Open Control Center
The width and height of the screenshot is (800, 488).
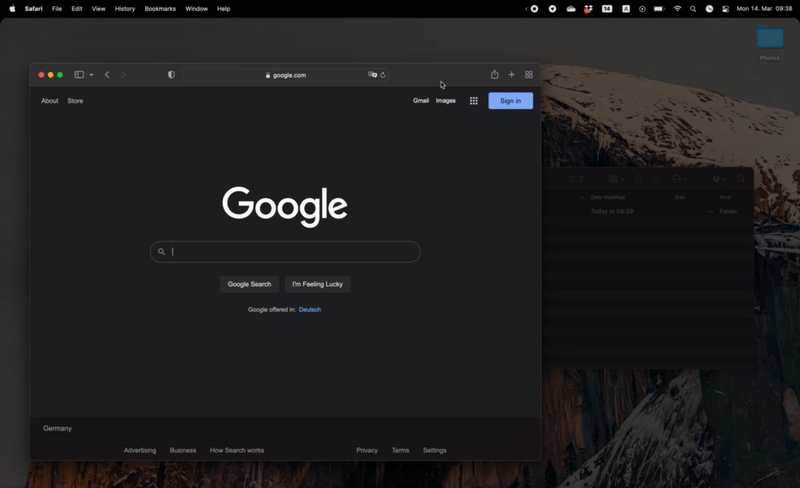pyautogui.click(x=726, y=9)
